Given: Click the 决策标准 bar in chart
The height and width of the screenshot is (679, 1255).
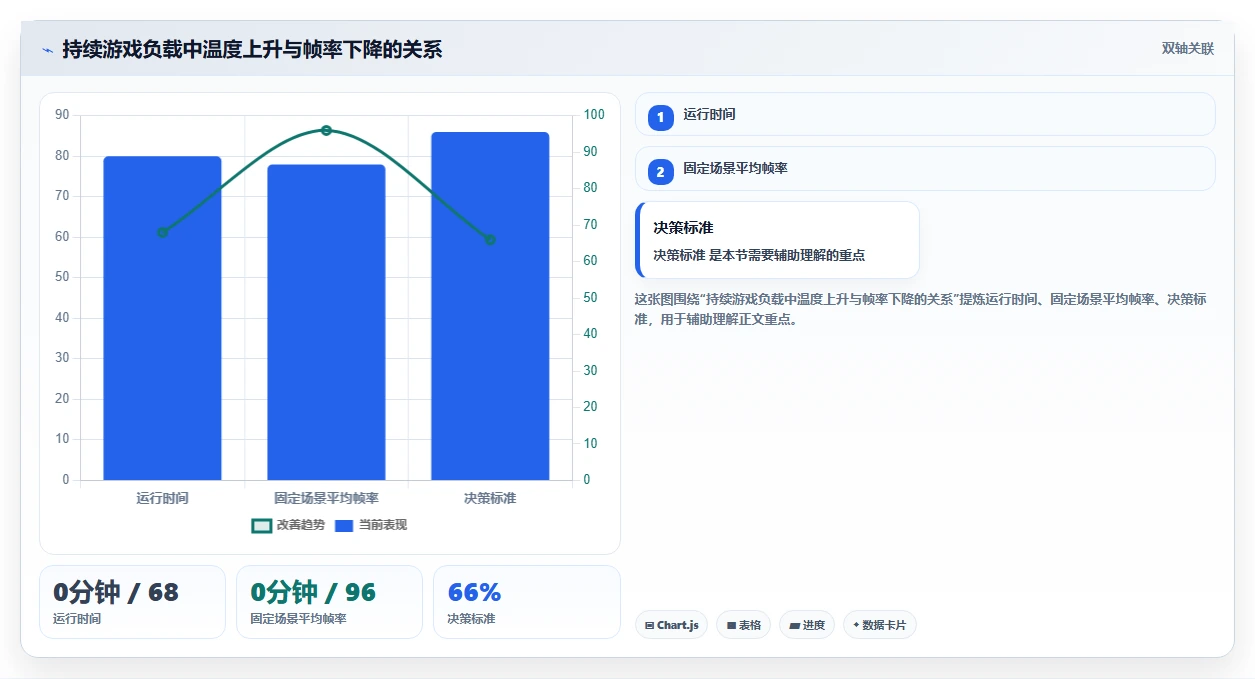Looking at the screenshot, I should (490, 306).
